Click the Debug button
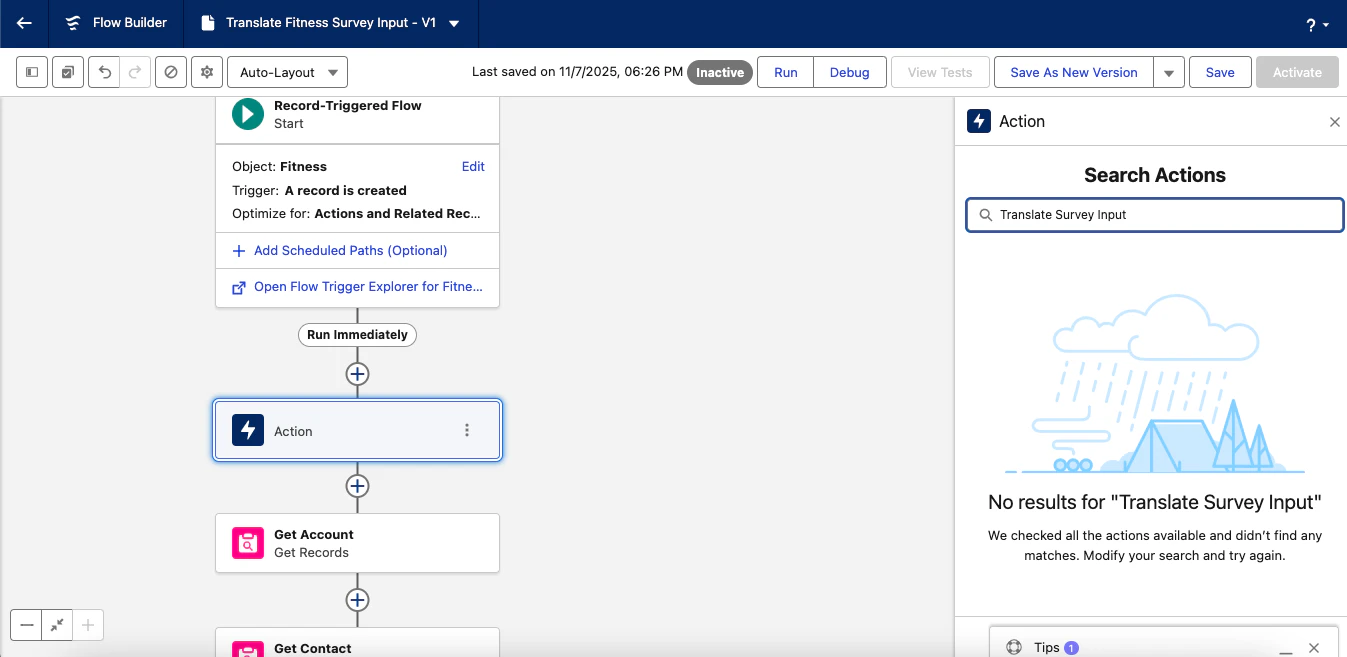The image size is (1347, 657). [x=850, y=72]
